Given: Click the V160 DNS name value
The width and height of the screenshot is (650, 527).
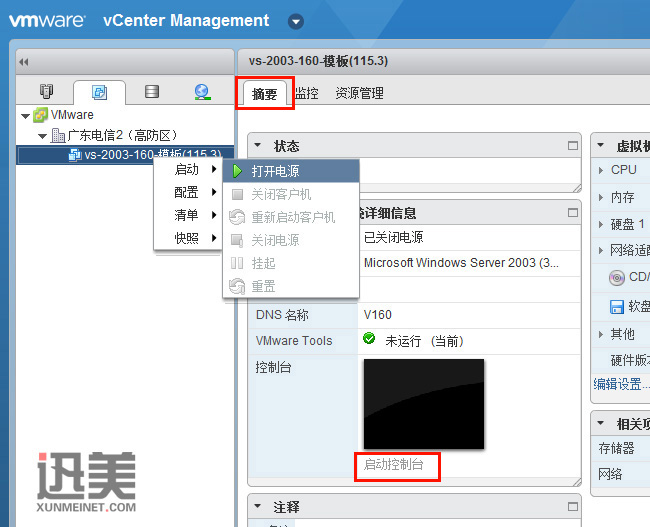Looking at the screenshot, I should (377, 315).
